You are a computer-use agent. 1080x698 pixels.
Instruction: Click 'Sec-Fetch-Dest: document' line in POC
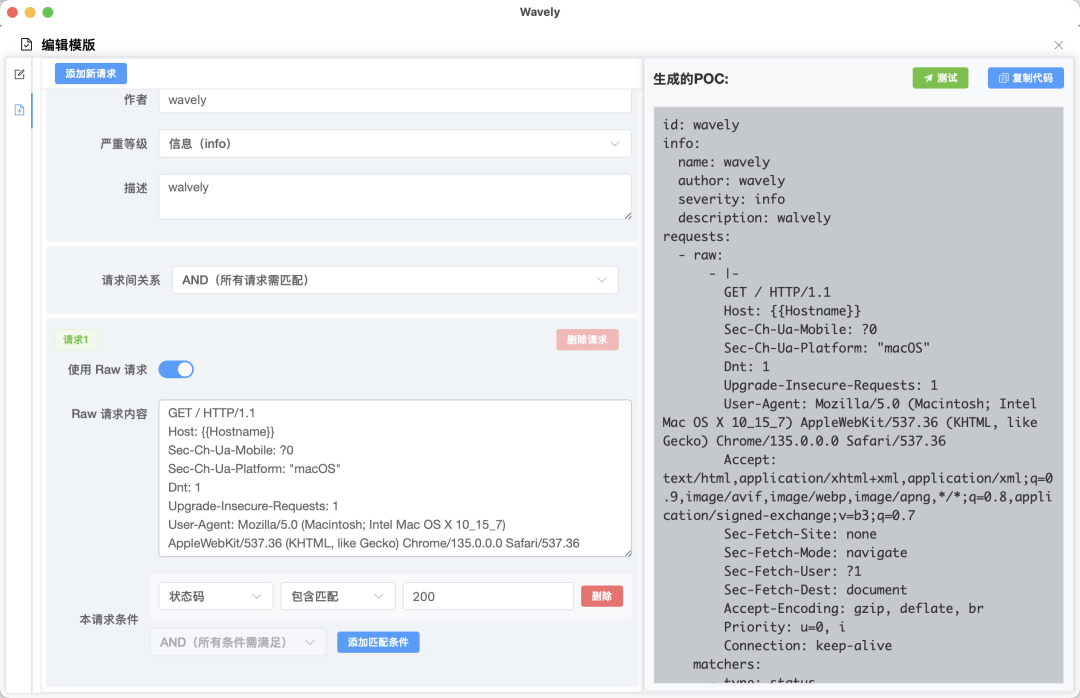click(816, 590)
